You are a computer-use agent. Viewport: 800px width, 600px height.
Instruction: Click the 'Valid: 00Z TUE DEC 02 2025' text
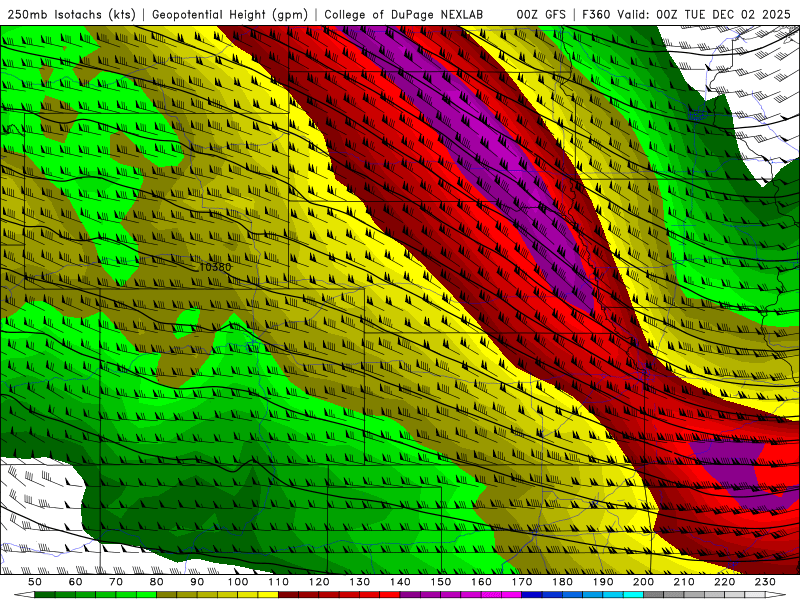(703, 15)
